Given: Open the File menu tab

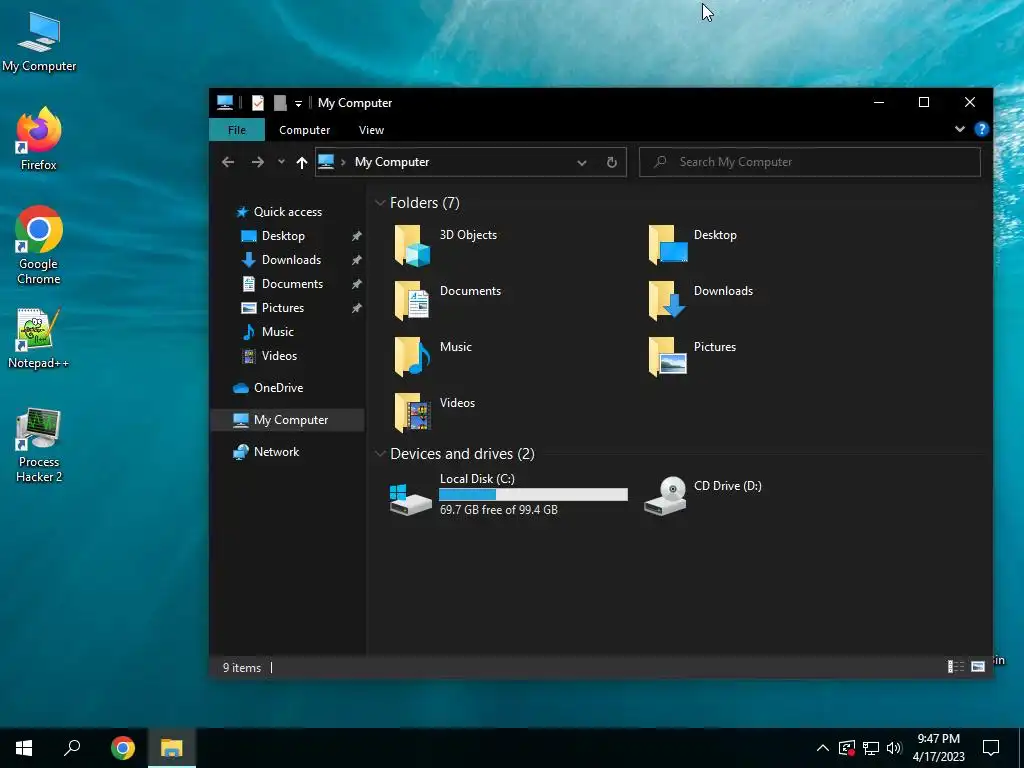Looking at the screenshot, I should [237, 130].
